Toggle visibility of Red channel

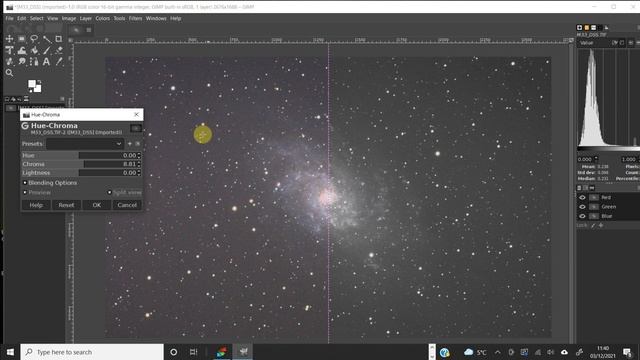(x=582, y=198)
